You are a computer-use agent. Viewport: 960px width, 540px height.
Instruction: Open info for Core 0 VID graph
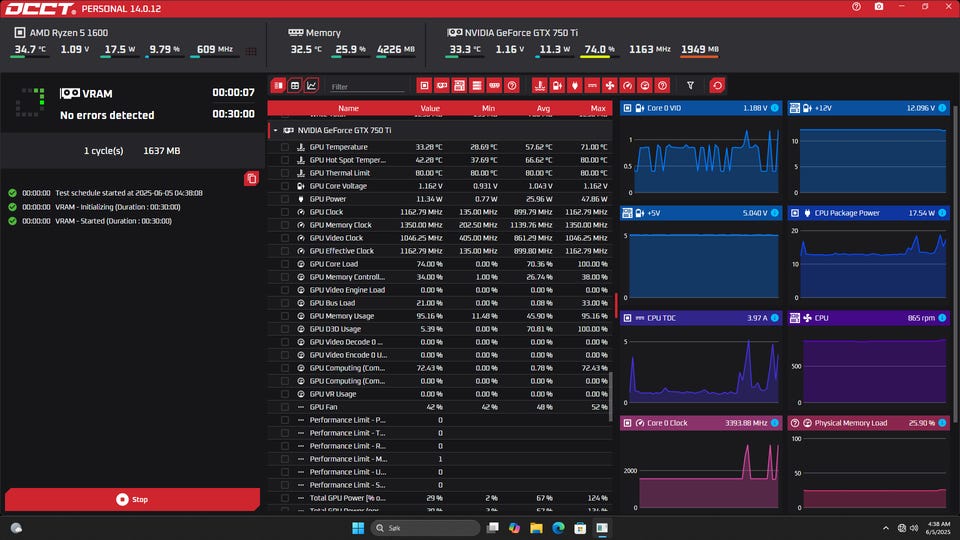[774, 108]
